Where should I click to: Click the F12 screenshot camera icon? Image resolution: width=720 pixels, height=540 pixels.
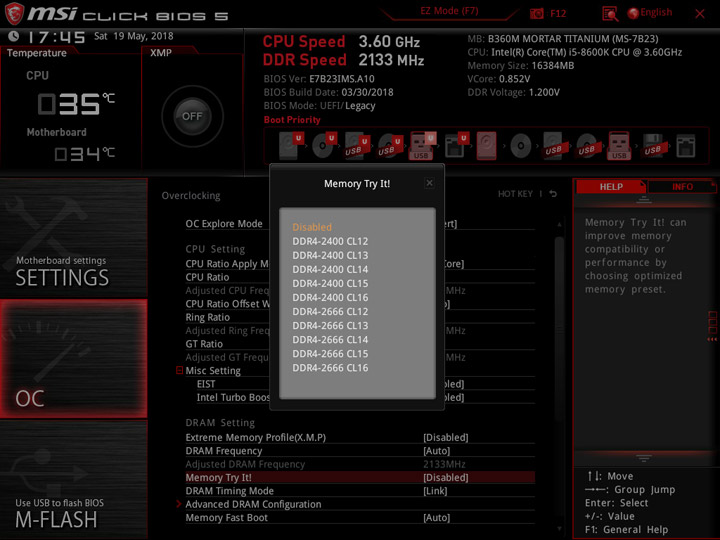(x=536, y=14)
